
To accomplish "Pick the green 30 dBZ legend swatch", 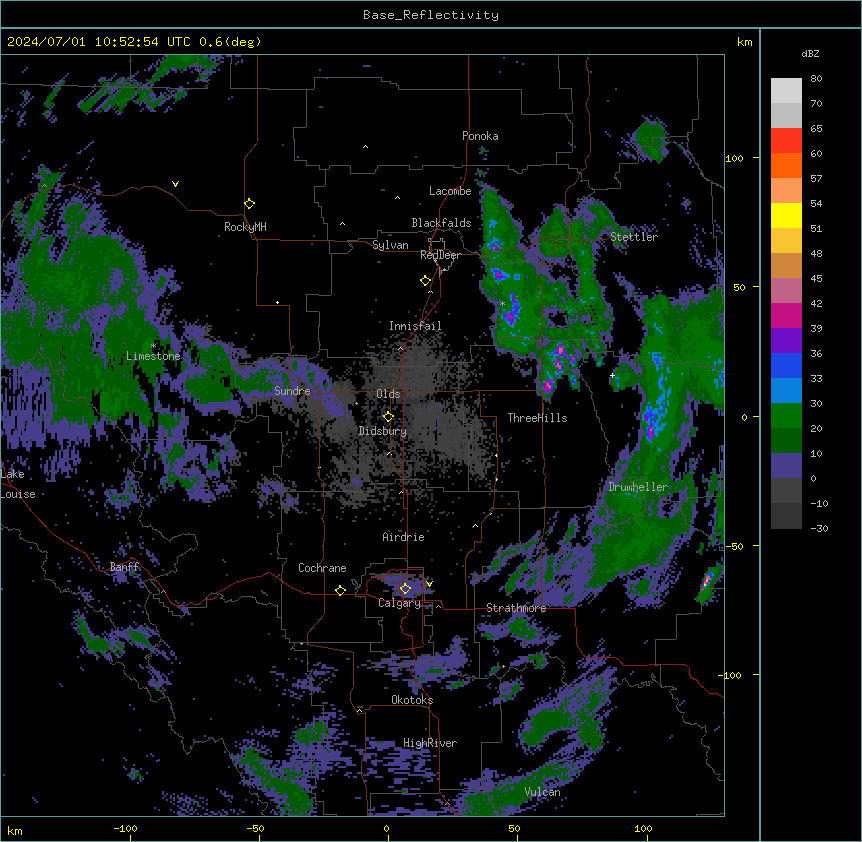I will point(786,416).
